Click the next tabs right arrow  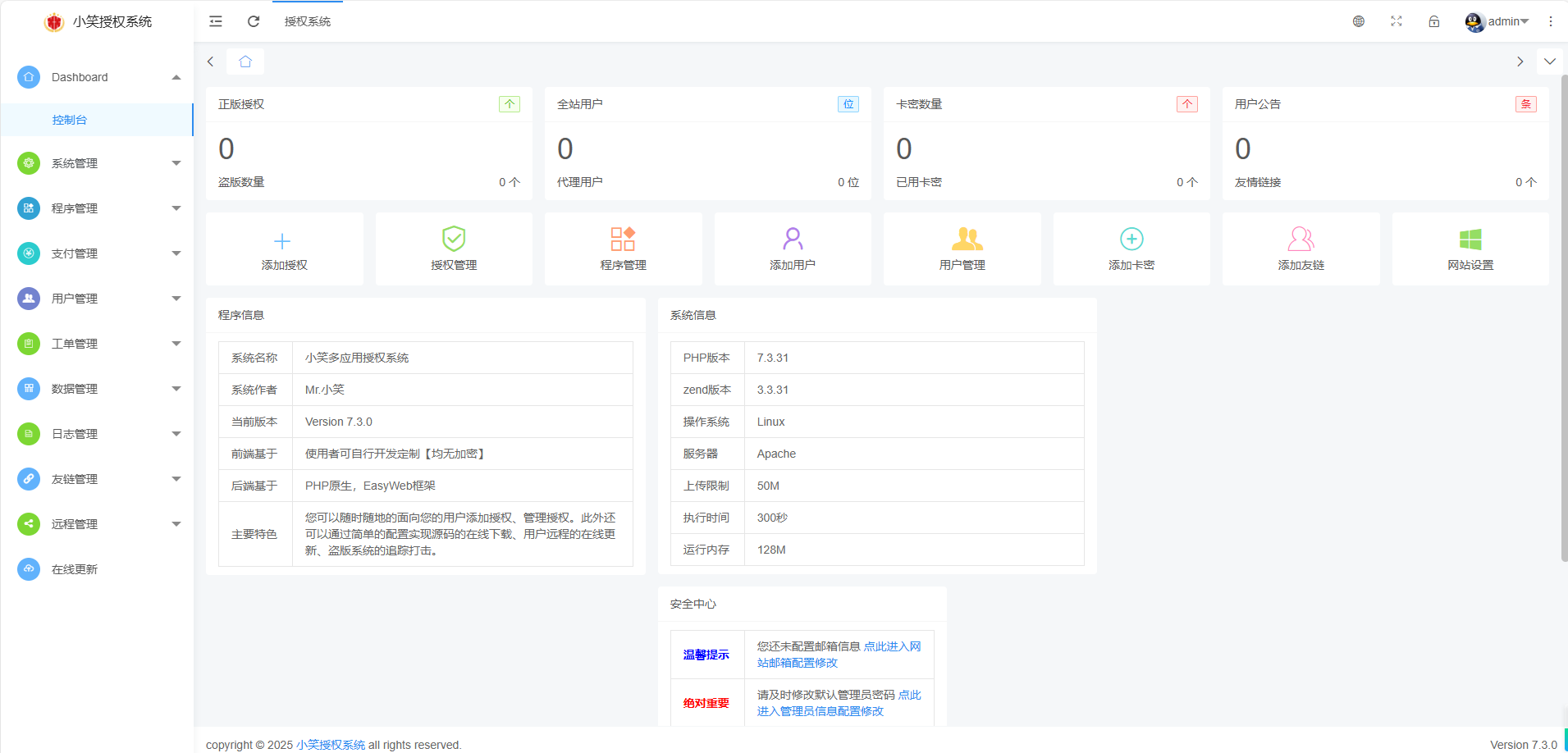[1520, 62]
